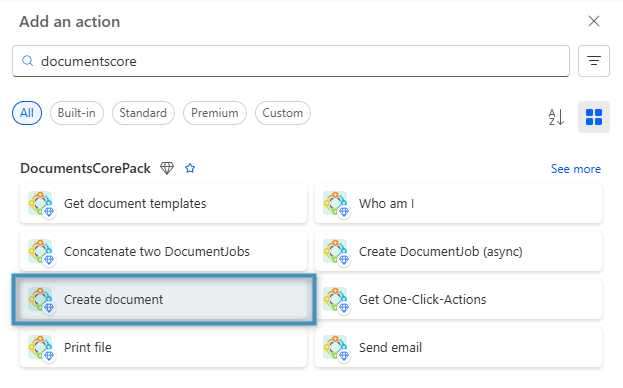Select the Built-in filter pill
Image resolution: width=623 pixels, height=388 pixels.
click(x=77, y=113)
